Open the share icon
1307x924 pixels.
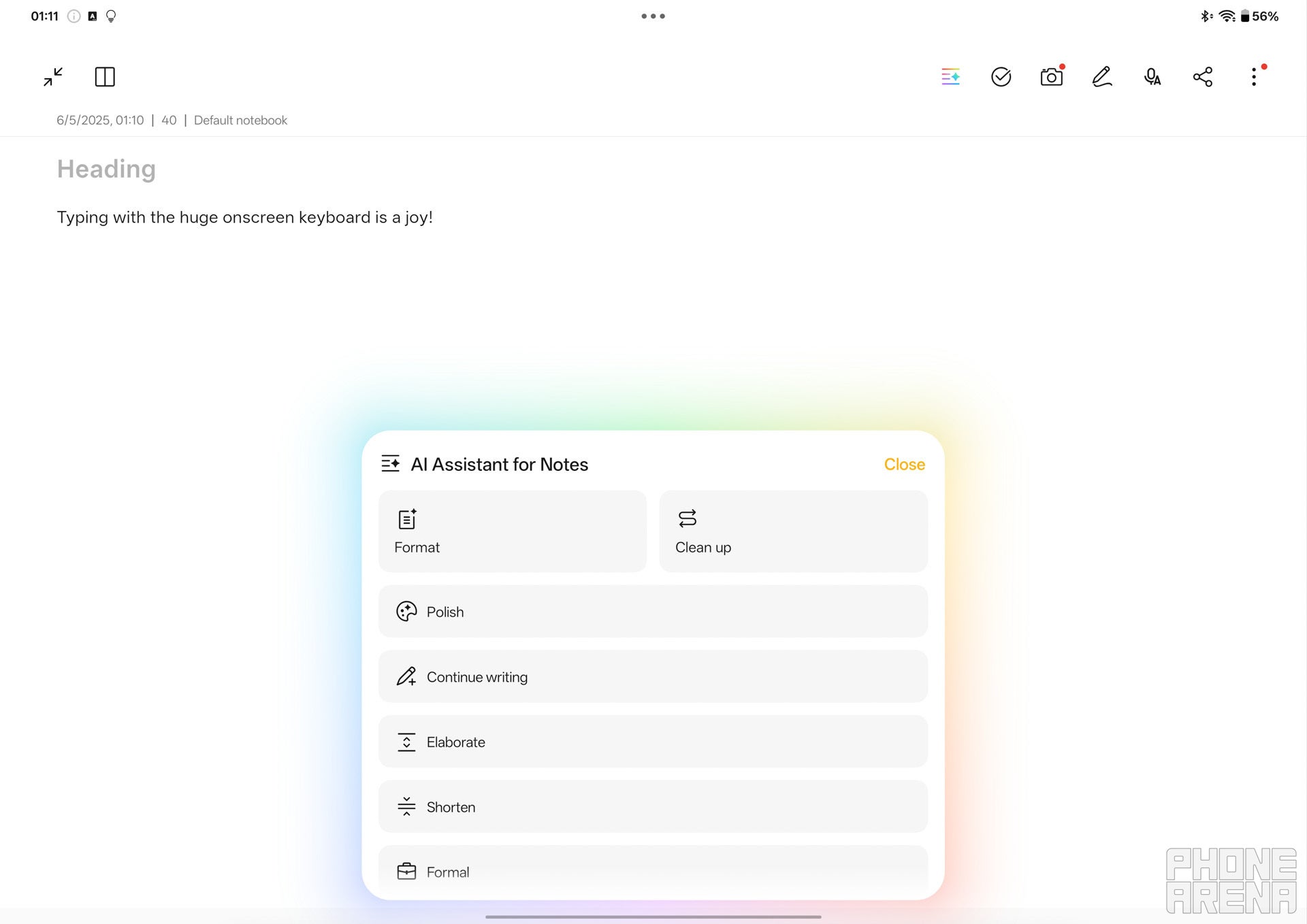pos(1203,77)
